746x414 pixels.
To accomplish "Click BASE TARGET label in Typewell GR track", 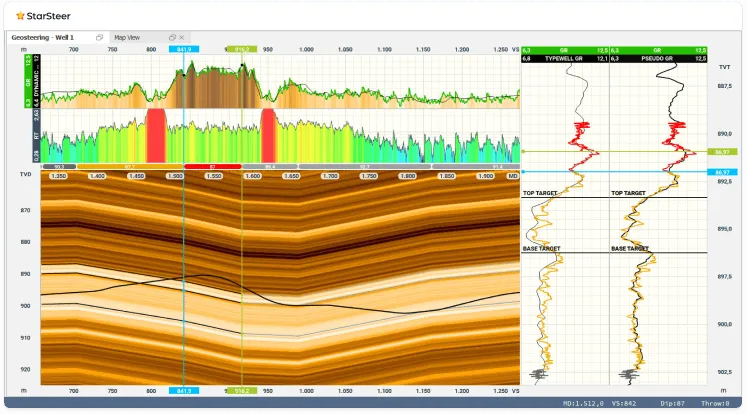I will (541, 249).
